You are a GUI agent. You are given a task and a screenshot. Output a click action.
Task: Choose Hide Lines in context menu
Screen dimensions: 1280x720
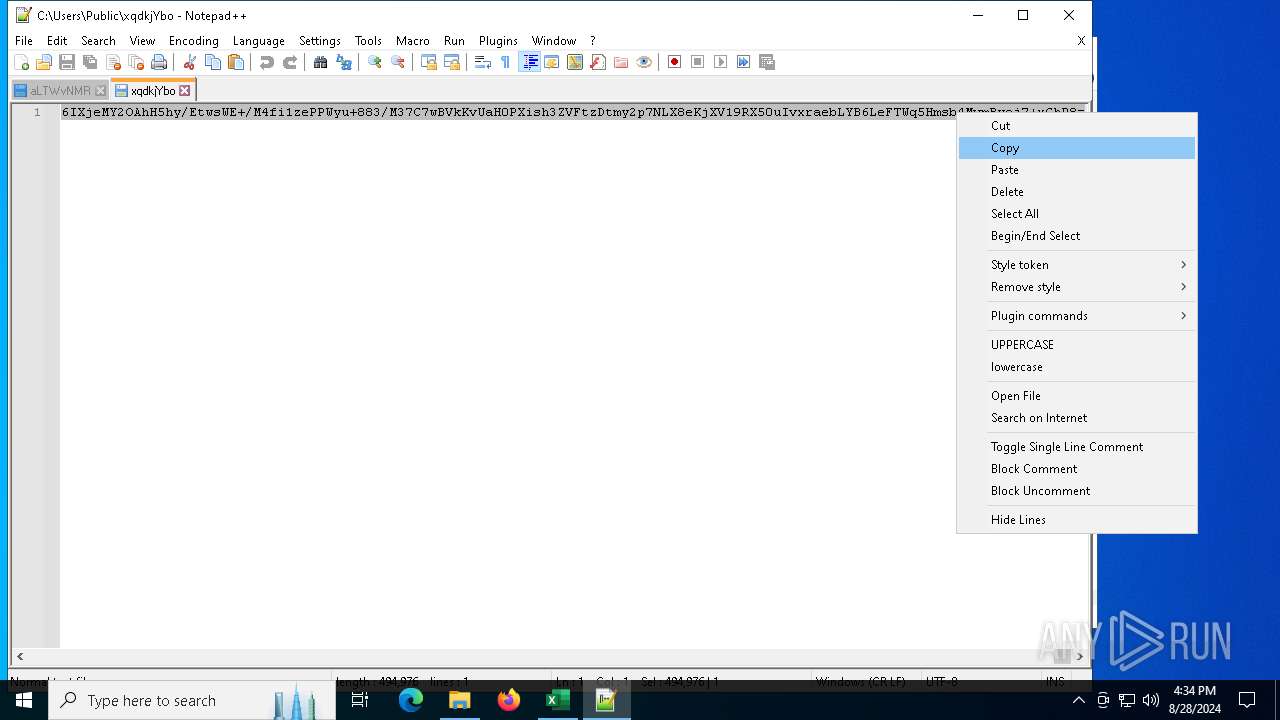click(1077, 520)
